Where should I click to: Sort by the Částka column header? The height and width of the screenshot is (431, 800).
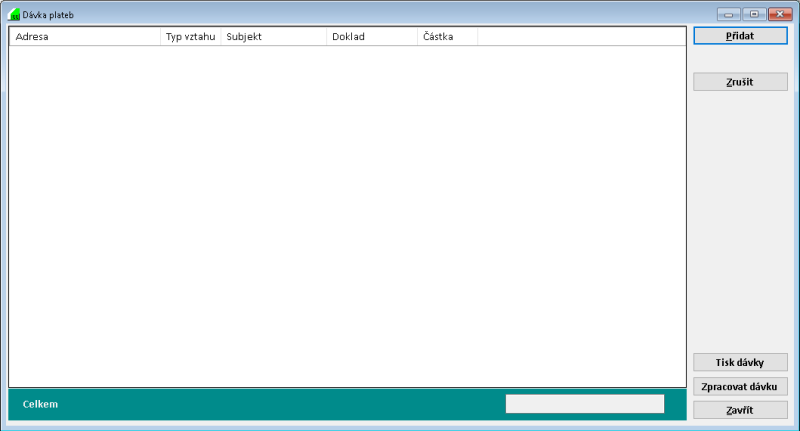tap(446, 37)
